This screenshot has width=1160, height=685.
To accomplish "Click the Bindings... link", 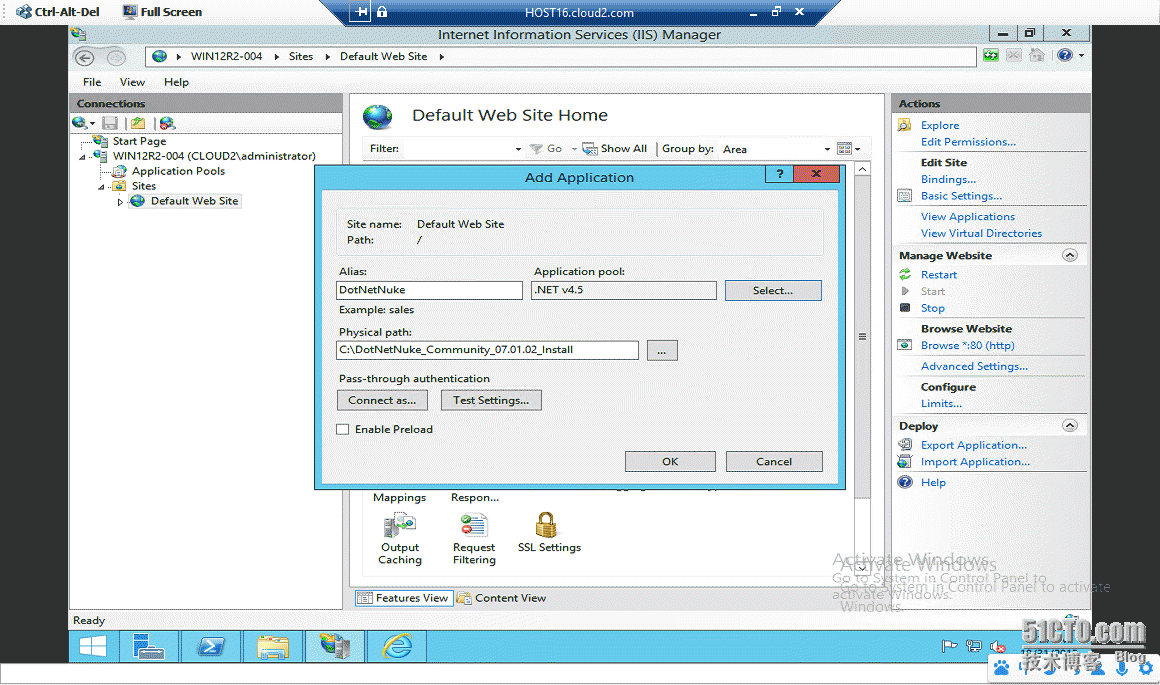I will pyautogui.click(x=948, y=179).
